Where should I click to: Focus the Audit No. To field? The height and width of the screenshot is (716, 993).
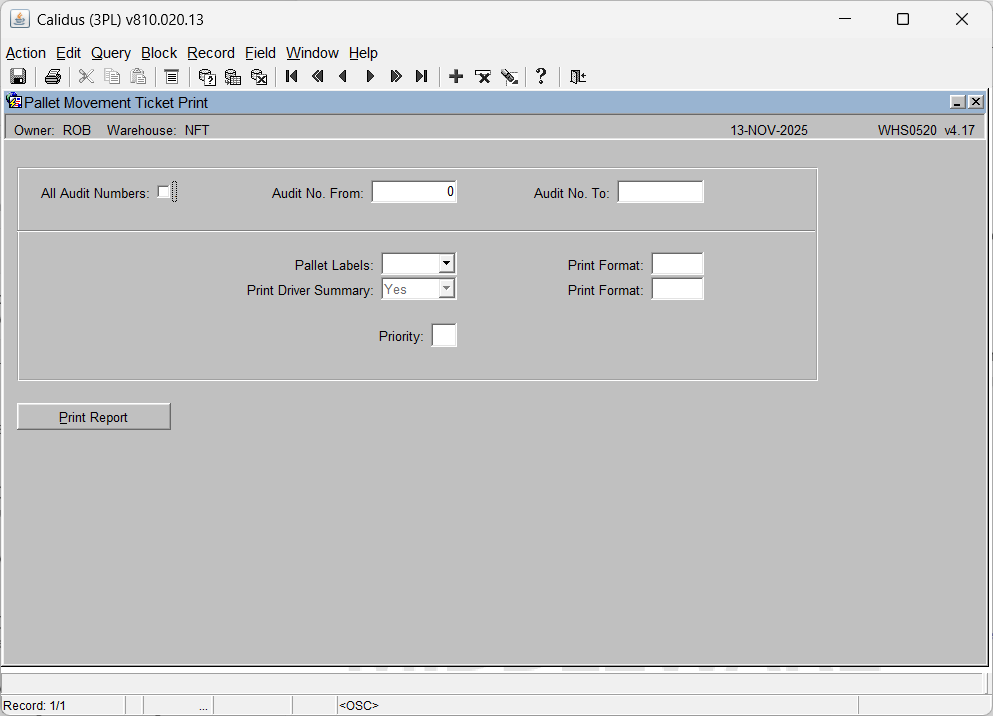[660, 192]
